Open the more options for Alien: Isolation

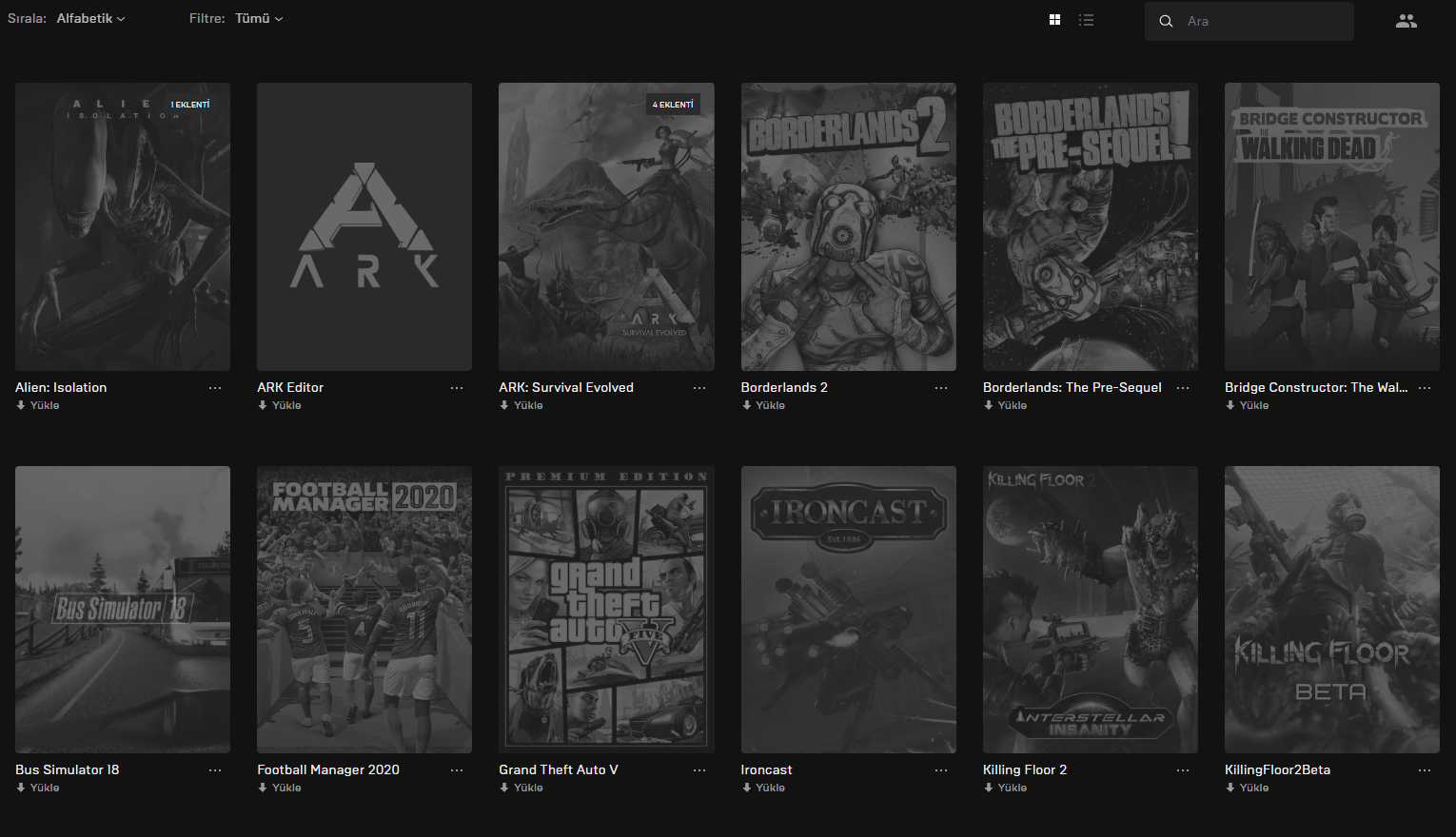tap(215, 388)
